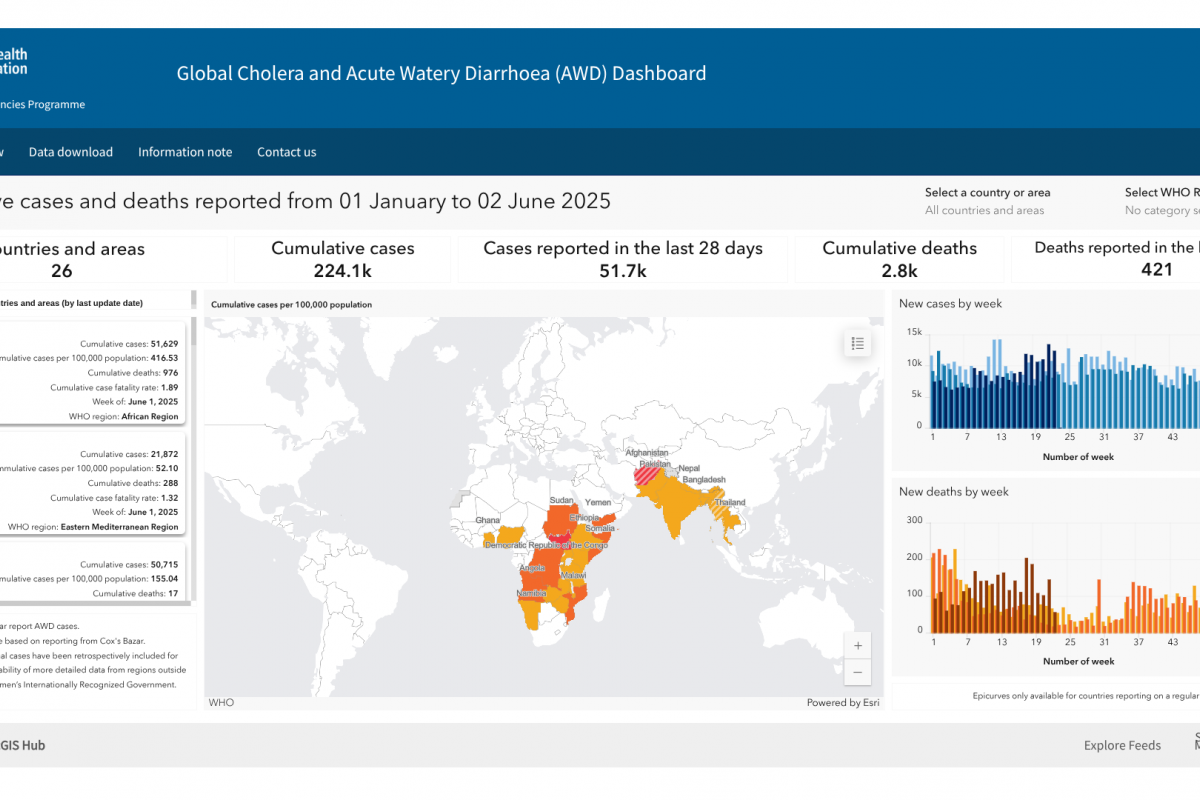Click the Cumulative deaths 2.8k indicator
Image resolution: width=1200 pixels, height=800 pixels.
click(x=899, y=259)
